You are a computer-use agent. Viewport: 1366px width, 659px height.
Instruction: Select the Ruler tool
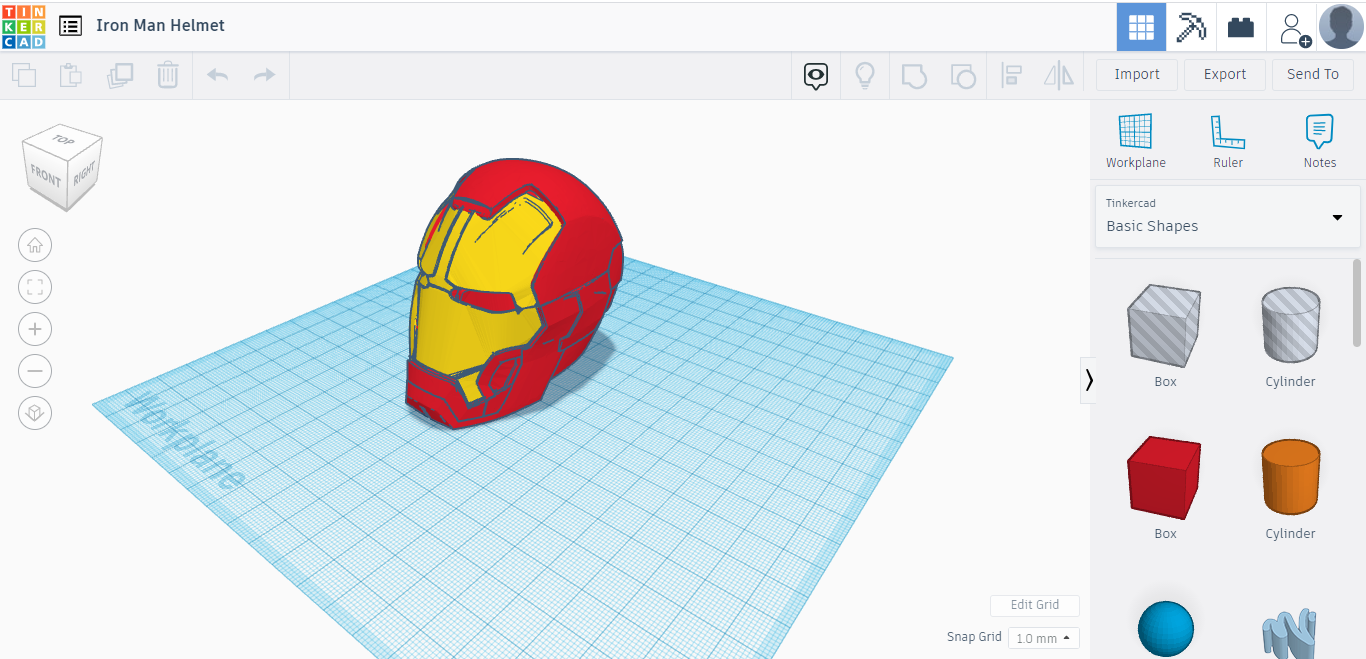(1228, 141)
